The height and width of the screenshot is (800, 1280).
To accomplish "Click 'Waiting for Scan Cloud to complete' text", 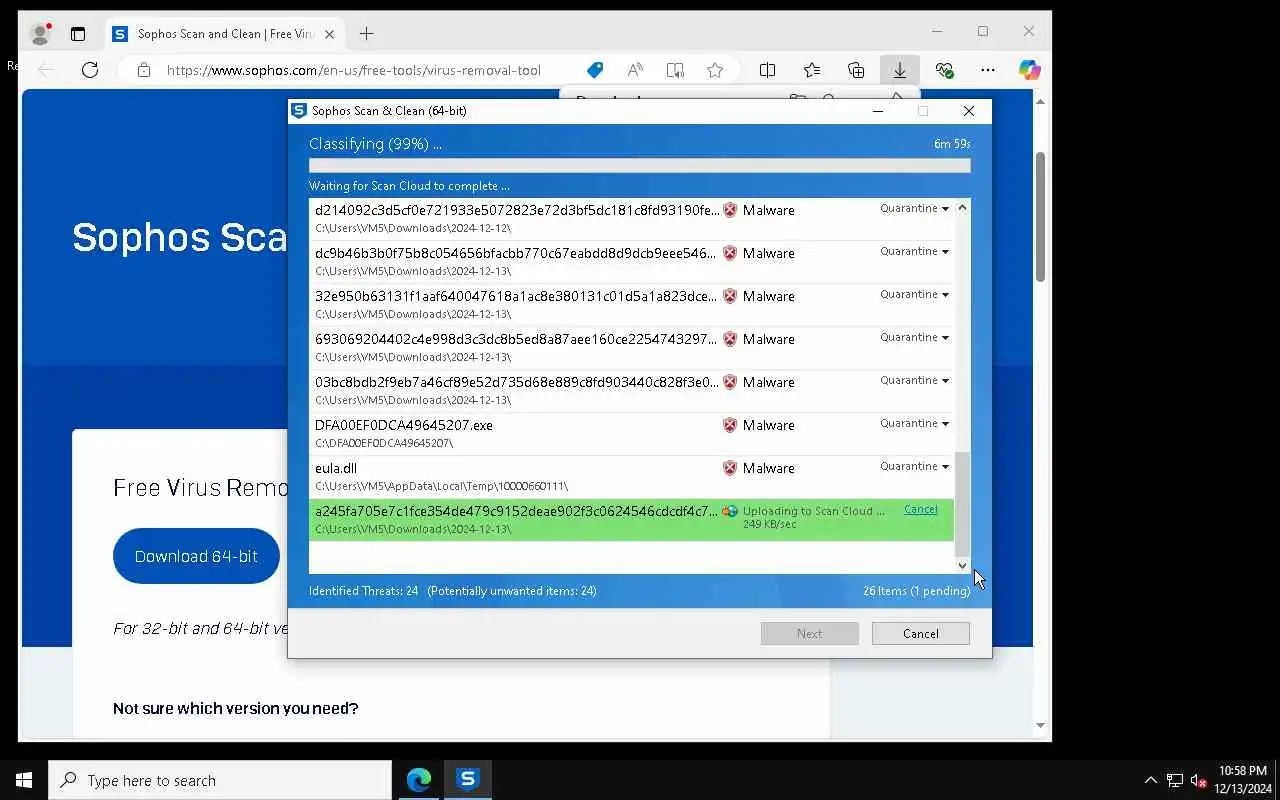I will click(409, 186).
